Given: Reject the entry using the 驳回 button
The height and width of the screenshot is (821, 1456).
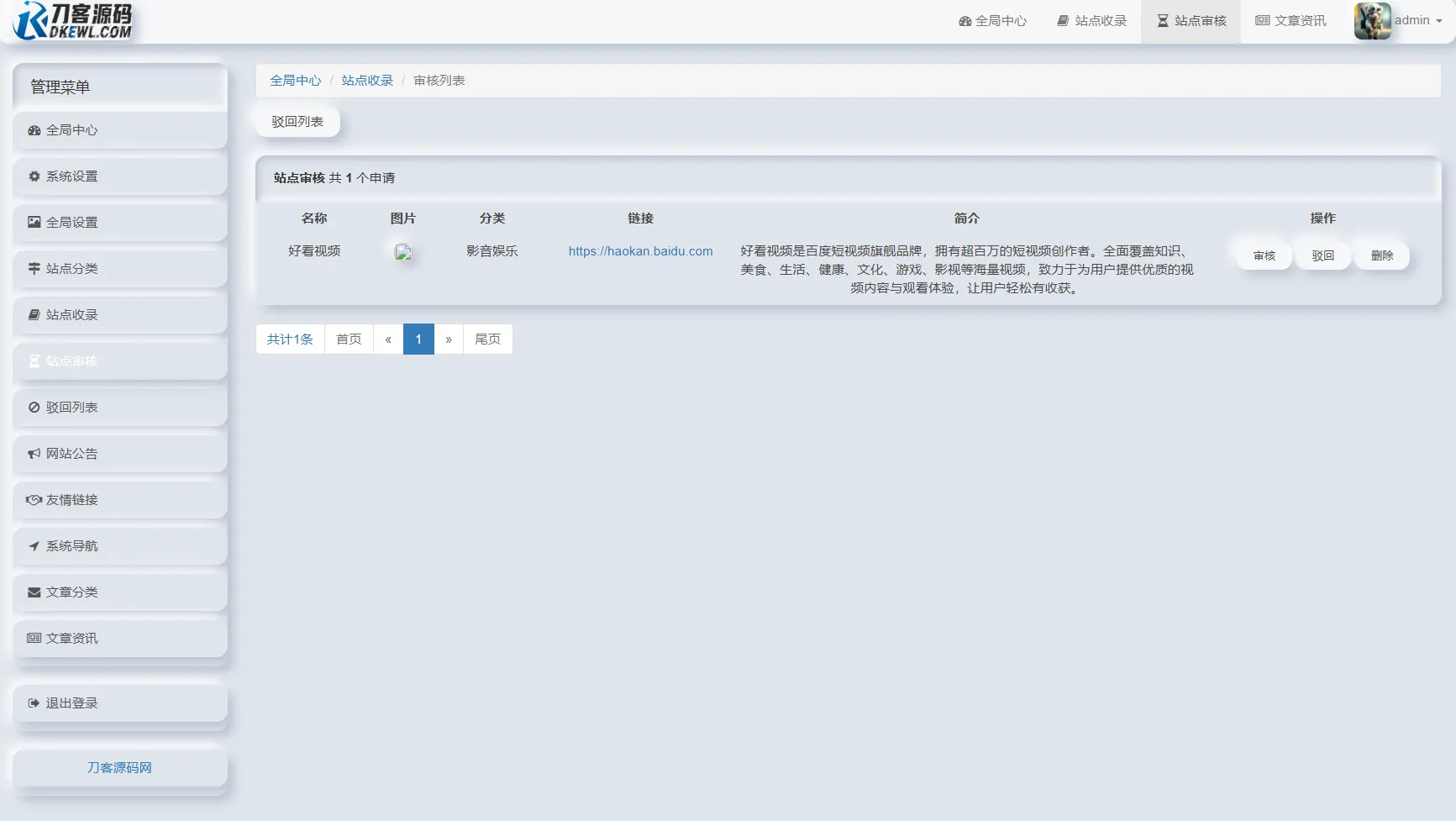Looking at the screenshot, I should pos(1322,255).
